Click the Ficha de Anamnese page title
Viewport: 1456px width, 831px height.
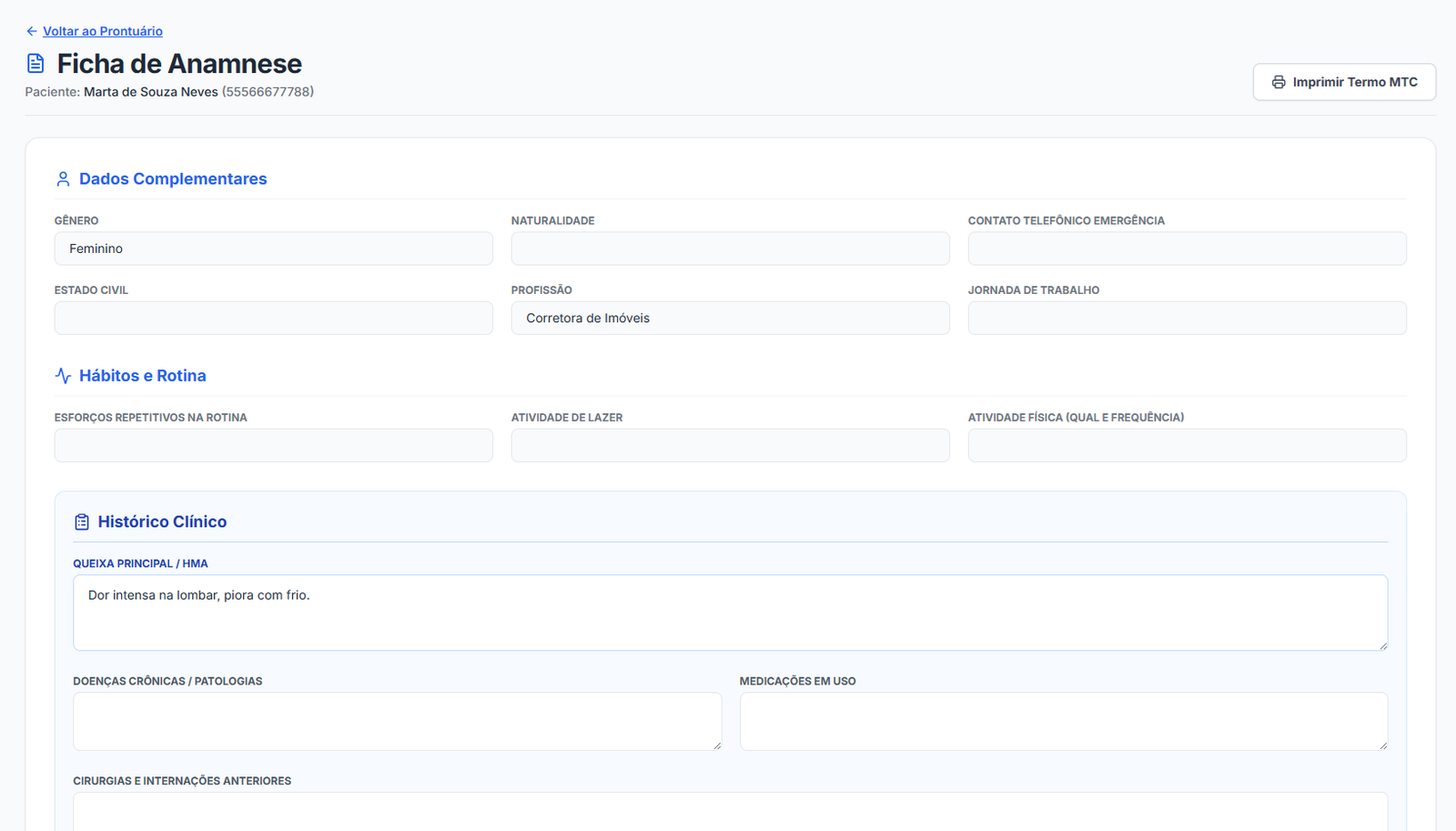click(x=179, y=64)
